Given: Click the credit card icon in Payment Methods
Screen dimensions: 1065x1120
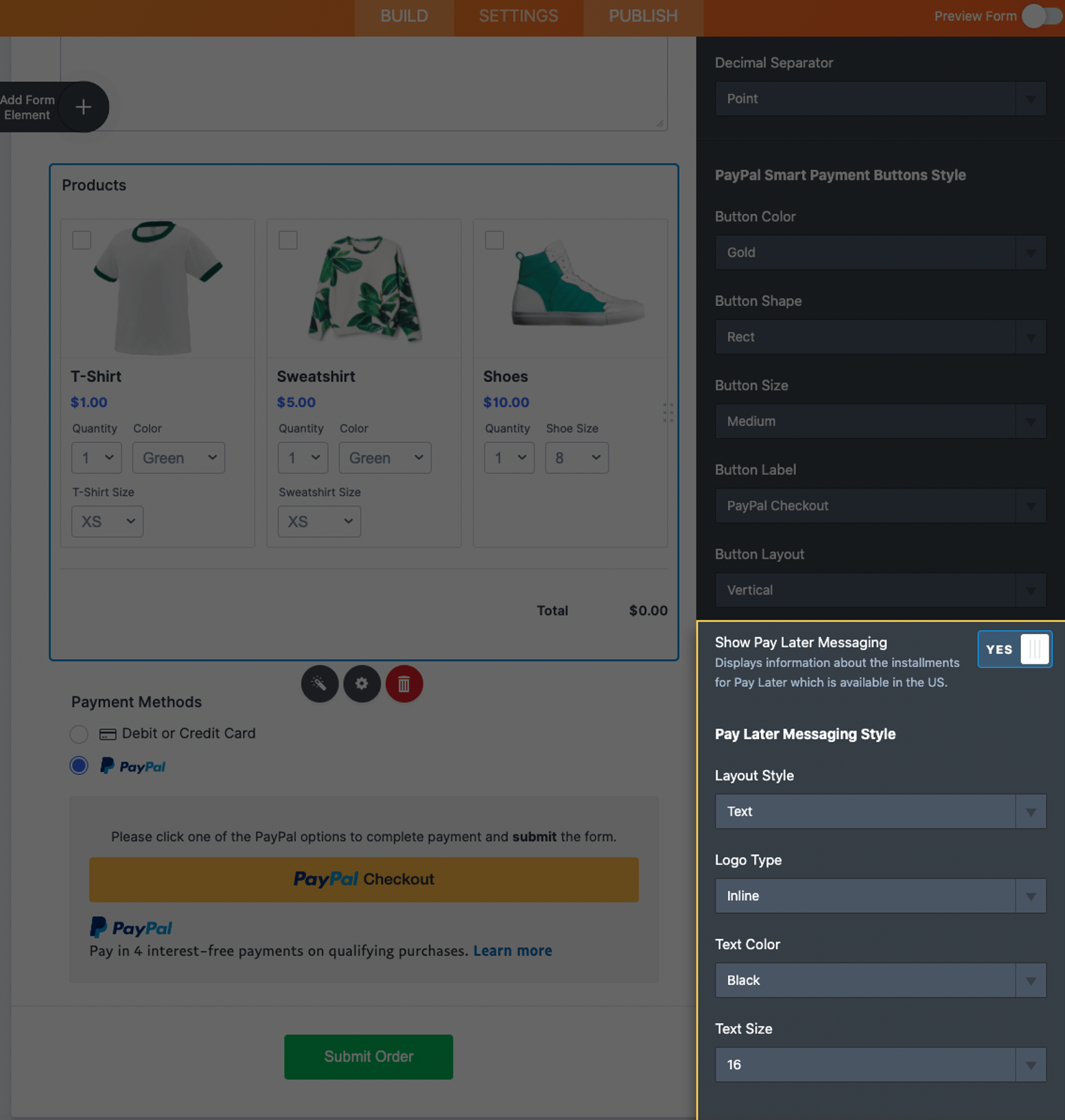Looking at the screenshot, I should click(108, 734).
